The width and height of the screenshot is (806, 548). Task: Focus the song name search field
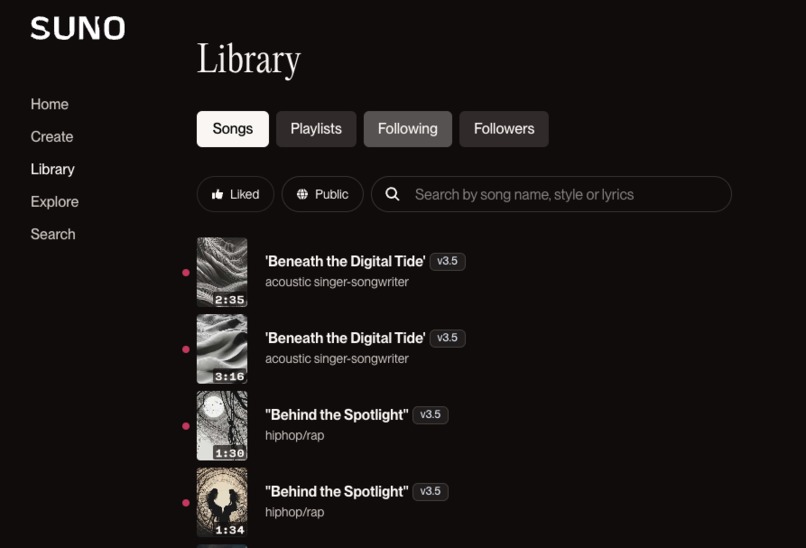tap(552, 194)
